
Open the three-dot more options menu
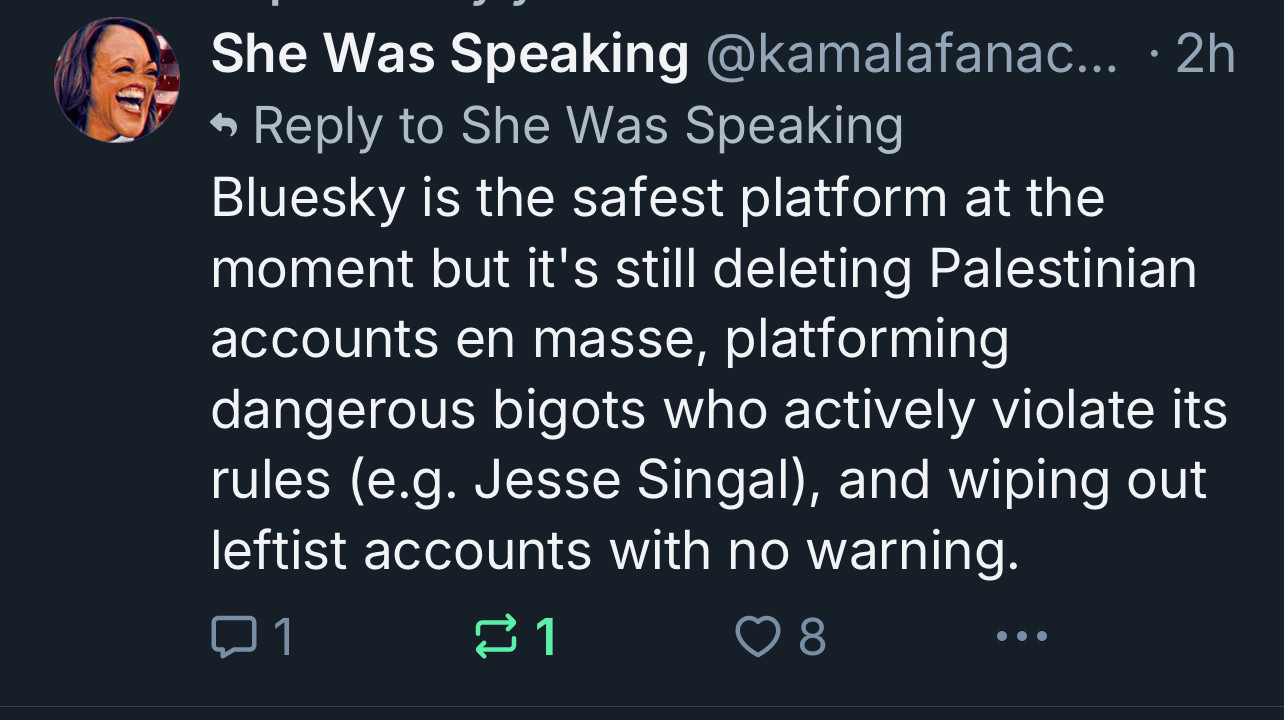click(1021, 636)
